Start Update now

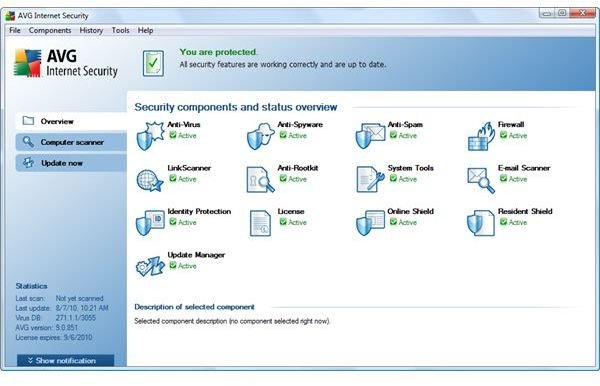tap(72, 163)
